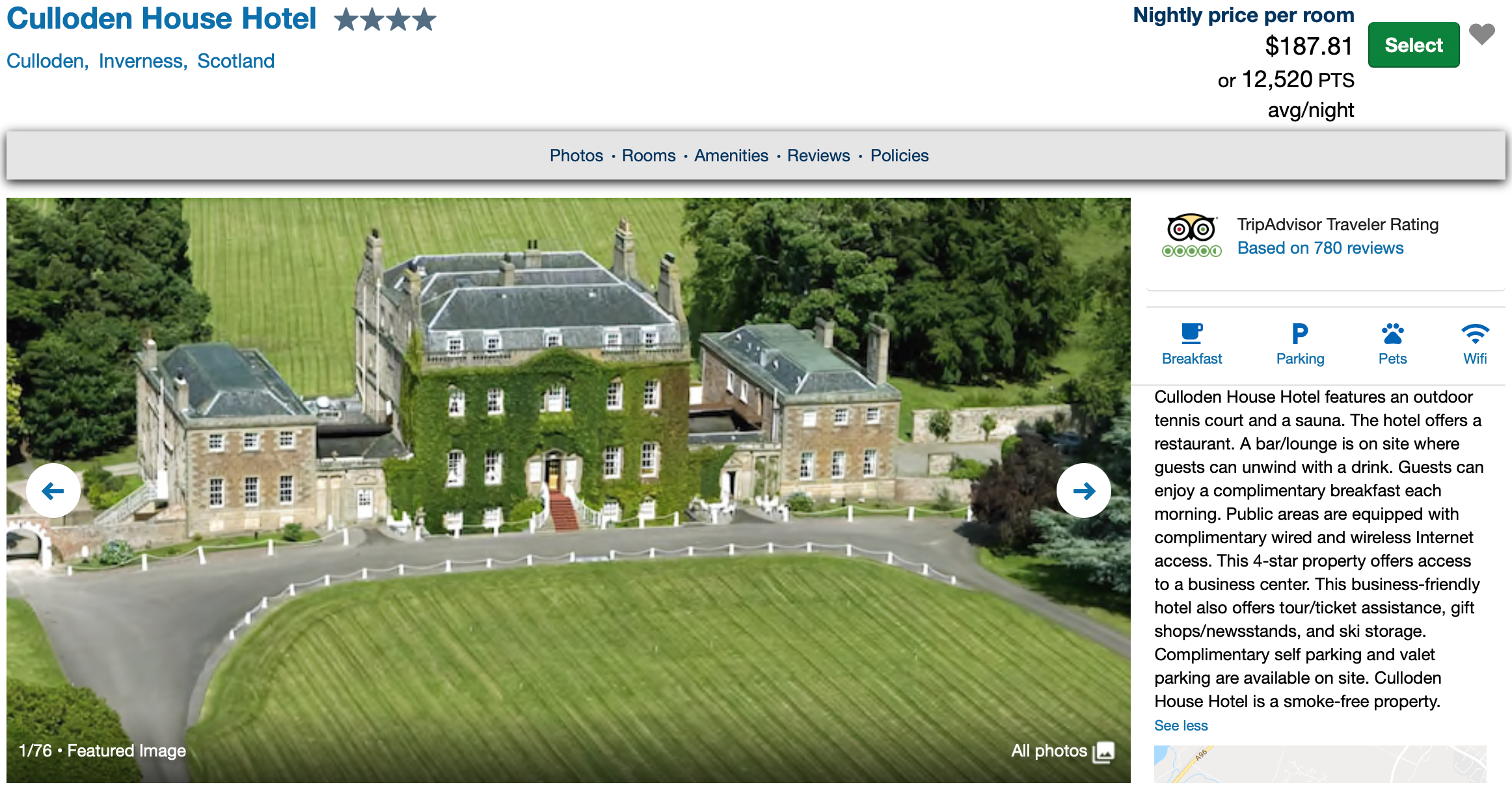Click the Pets paw icon
1512x791 pixels.
[1392, 334]
